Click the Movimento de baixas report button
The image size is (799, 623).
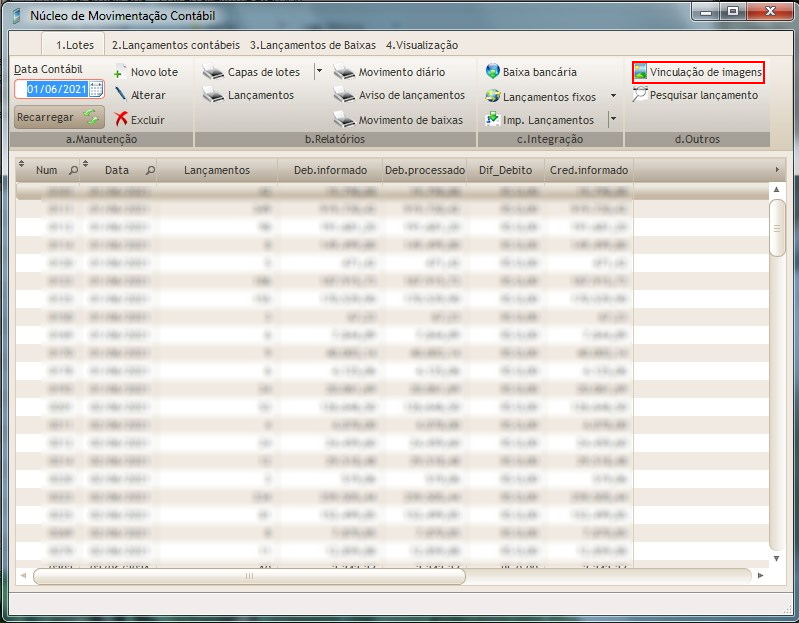point(344,120)
